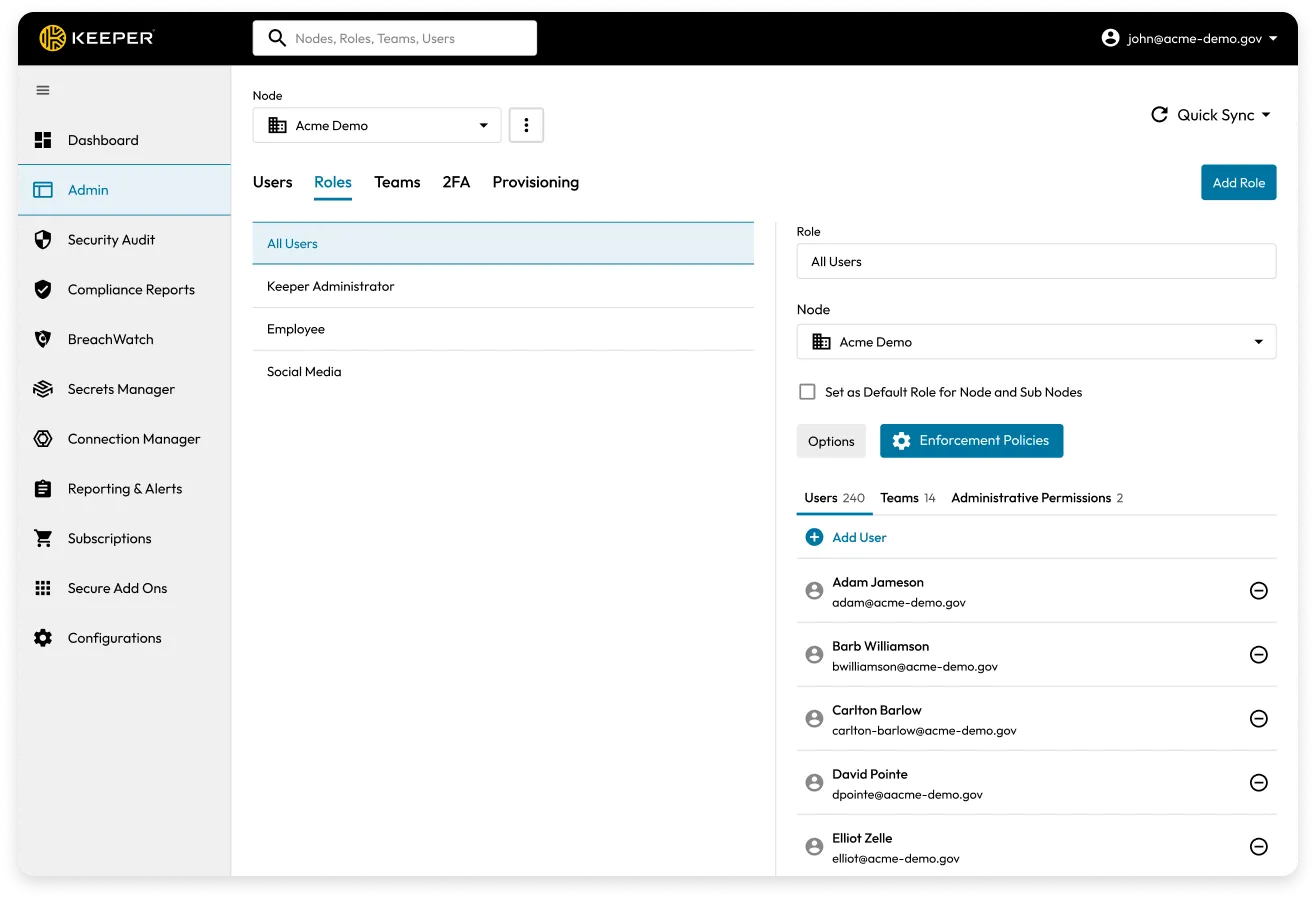Click the Subscriptions cart icon
Image resolution: width=1316 pixels, height=900 pixels.
43,538
